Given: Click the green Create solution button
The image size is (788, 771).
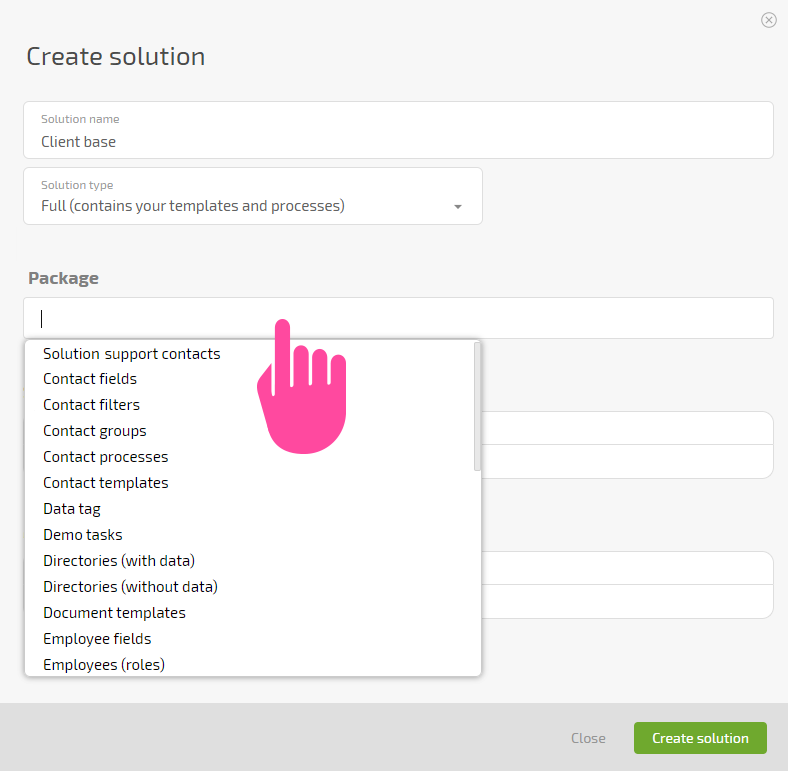Looking at the screenshot, I should [700, 738].
